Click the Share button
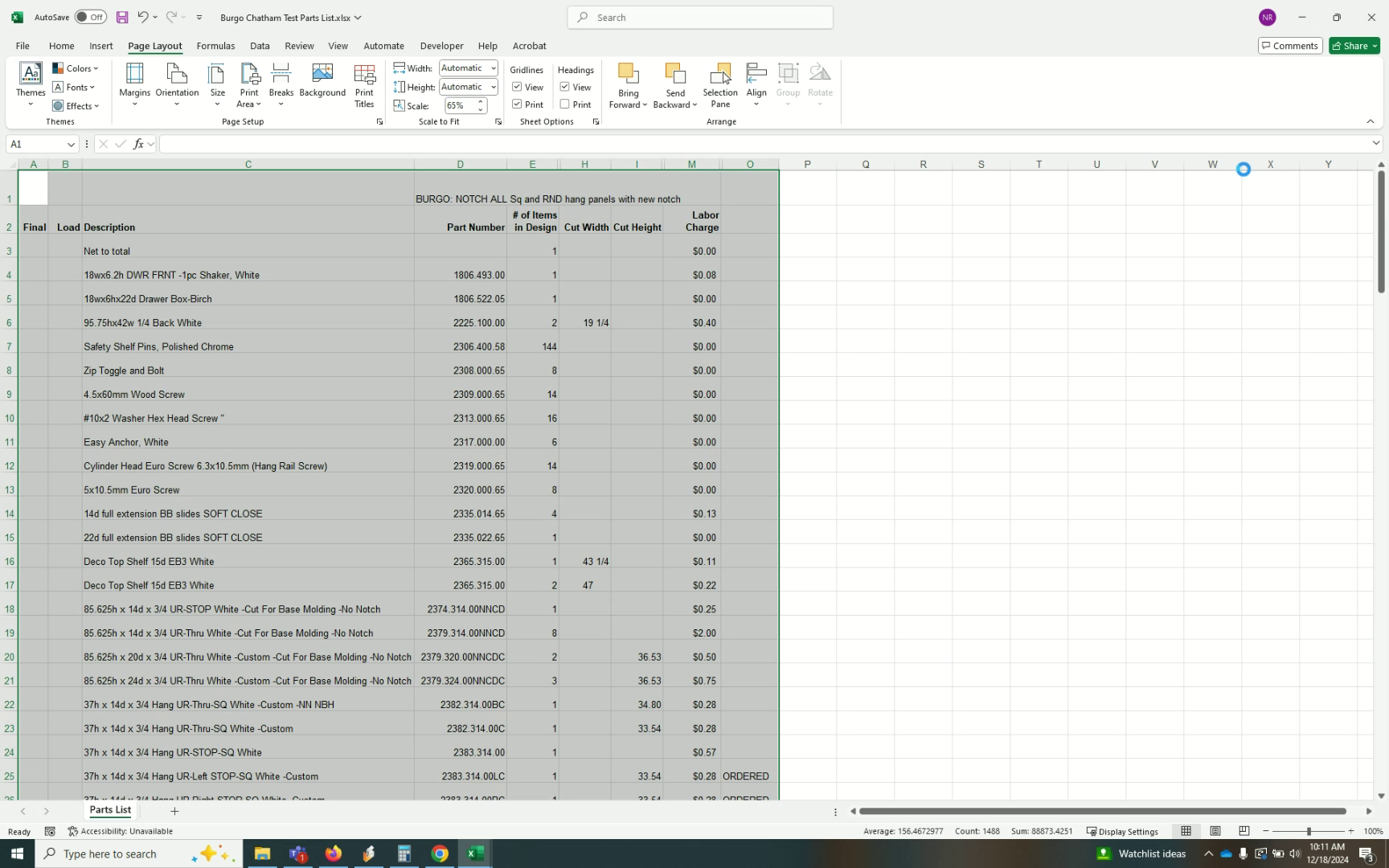The height and width of the screenshot is (868, 1389). point(1349,46)
